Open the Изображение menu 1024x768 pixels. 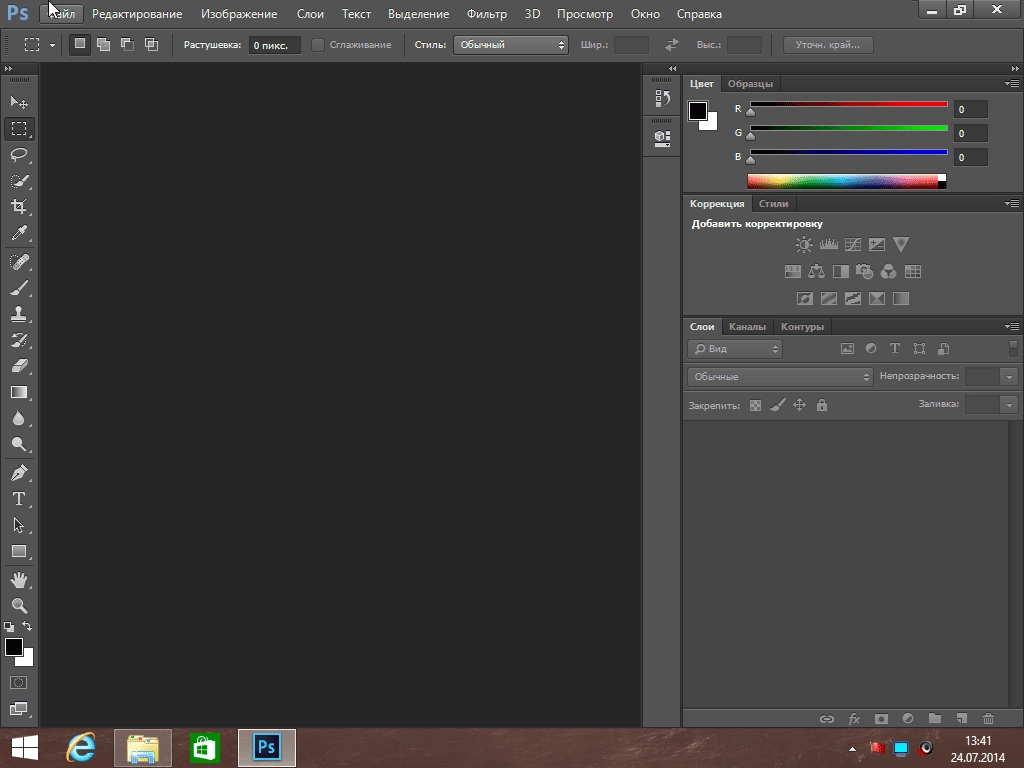coord(239,14)
